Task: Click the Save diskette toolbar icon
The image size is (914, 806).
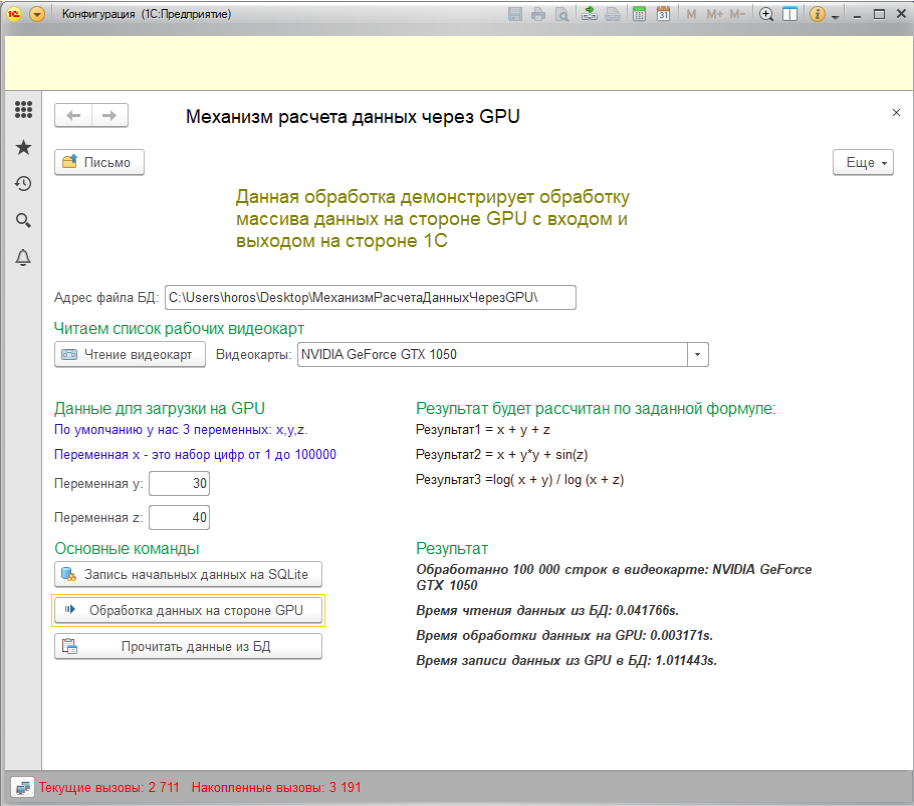Action: click(515, 14)
